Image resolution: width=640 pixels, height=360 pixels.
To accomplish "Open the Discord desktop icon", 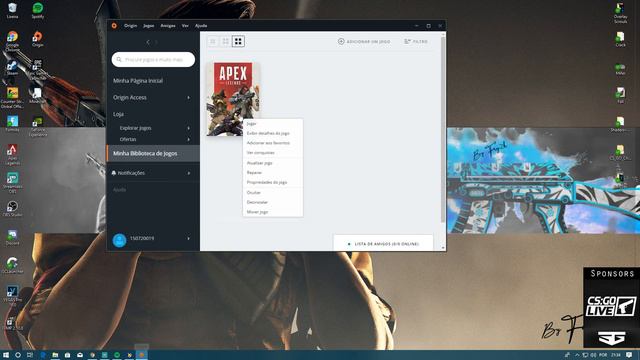I will (12, 237).
